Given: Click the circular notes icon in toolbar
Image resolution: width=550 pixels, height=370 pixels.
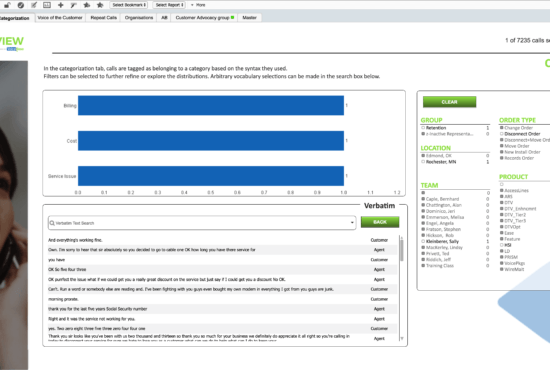Looking at the screenshot, I should pyautogui.click(x=21, y=5).
